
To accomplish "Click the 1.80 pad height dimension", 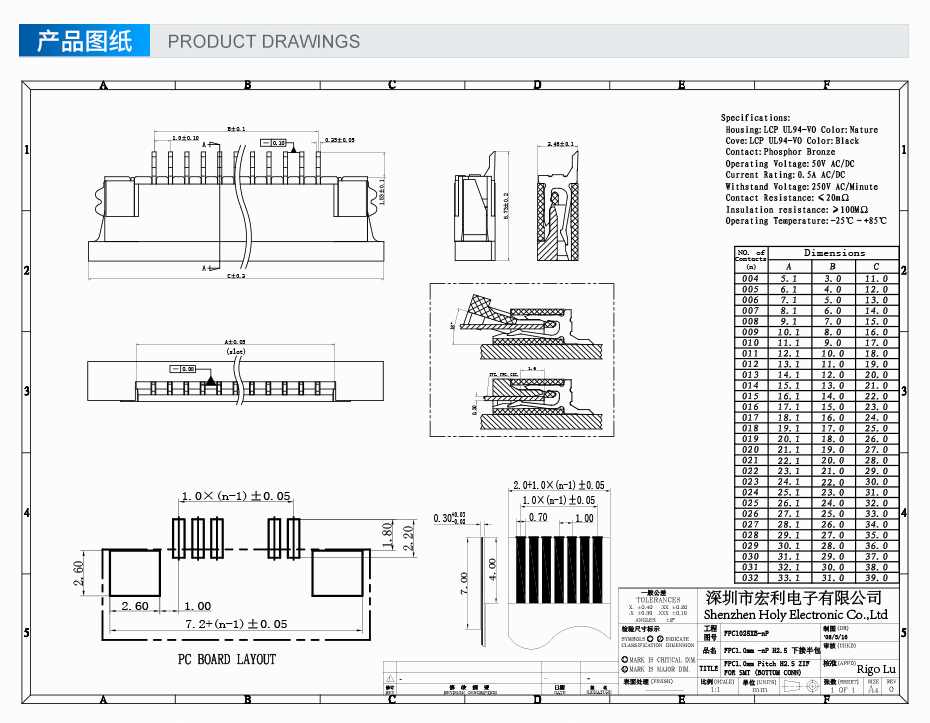I will pos(387,536).
